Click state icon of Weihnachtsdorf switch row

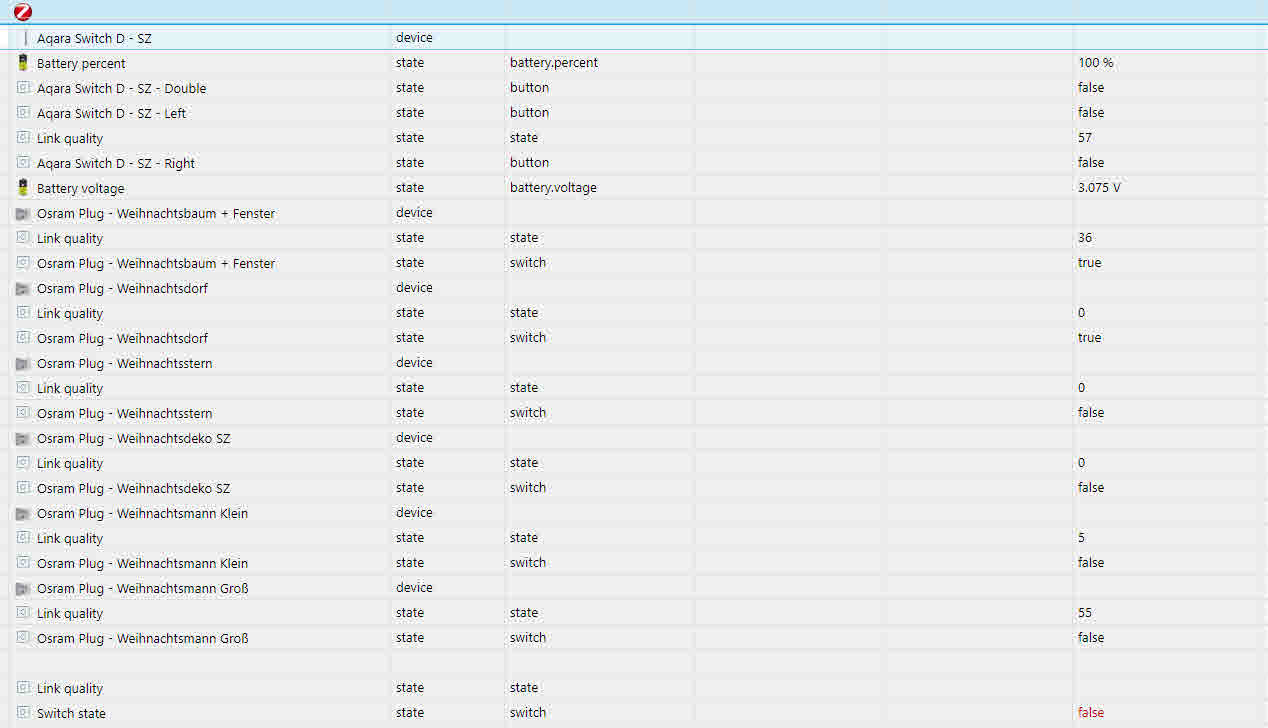(24, 338)
